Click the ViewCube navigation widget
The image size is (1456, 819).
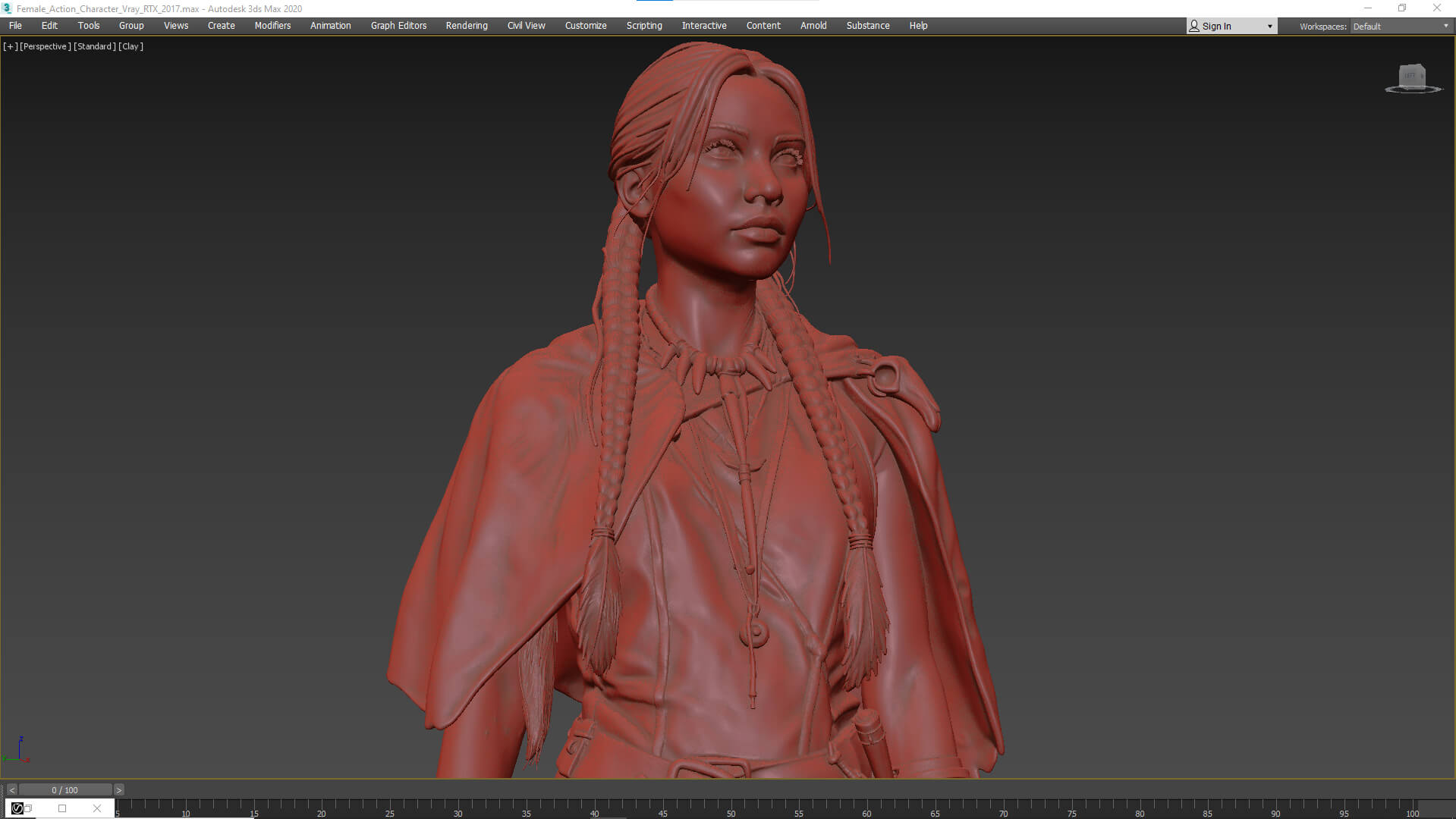click(x=1412, y=78)
